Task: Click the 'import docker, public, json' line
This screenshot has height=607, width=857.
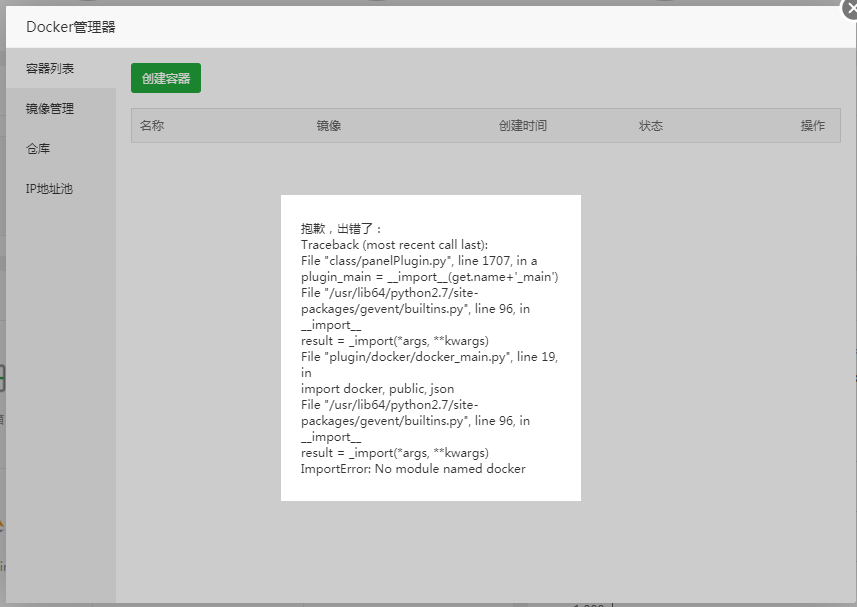Action: pyautogui.click(x=377, y=389)
